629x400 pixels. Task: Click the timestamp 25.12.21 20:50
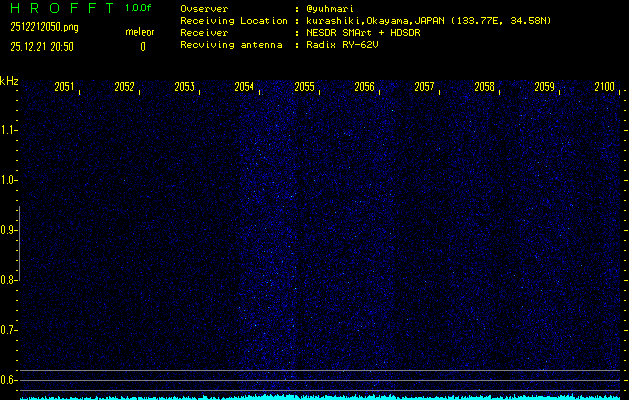pos(42,47)
